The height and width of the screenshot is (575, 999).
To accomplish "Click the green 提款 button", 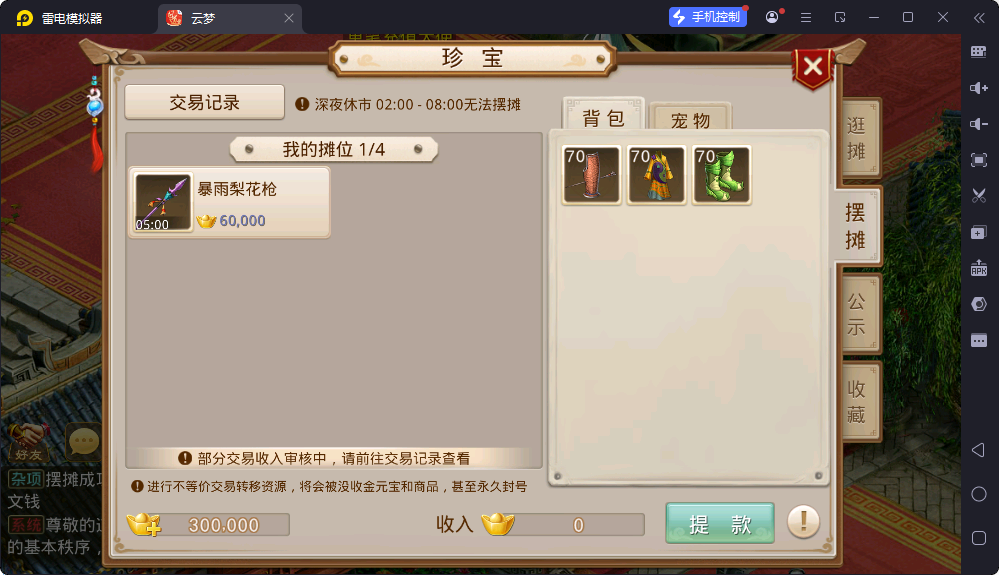I will 720,523.
